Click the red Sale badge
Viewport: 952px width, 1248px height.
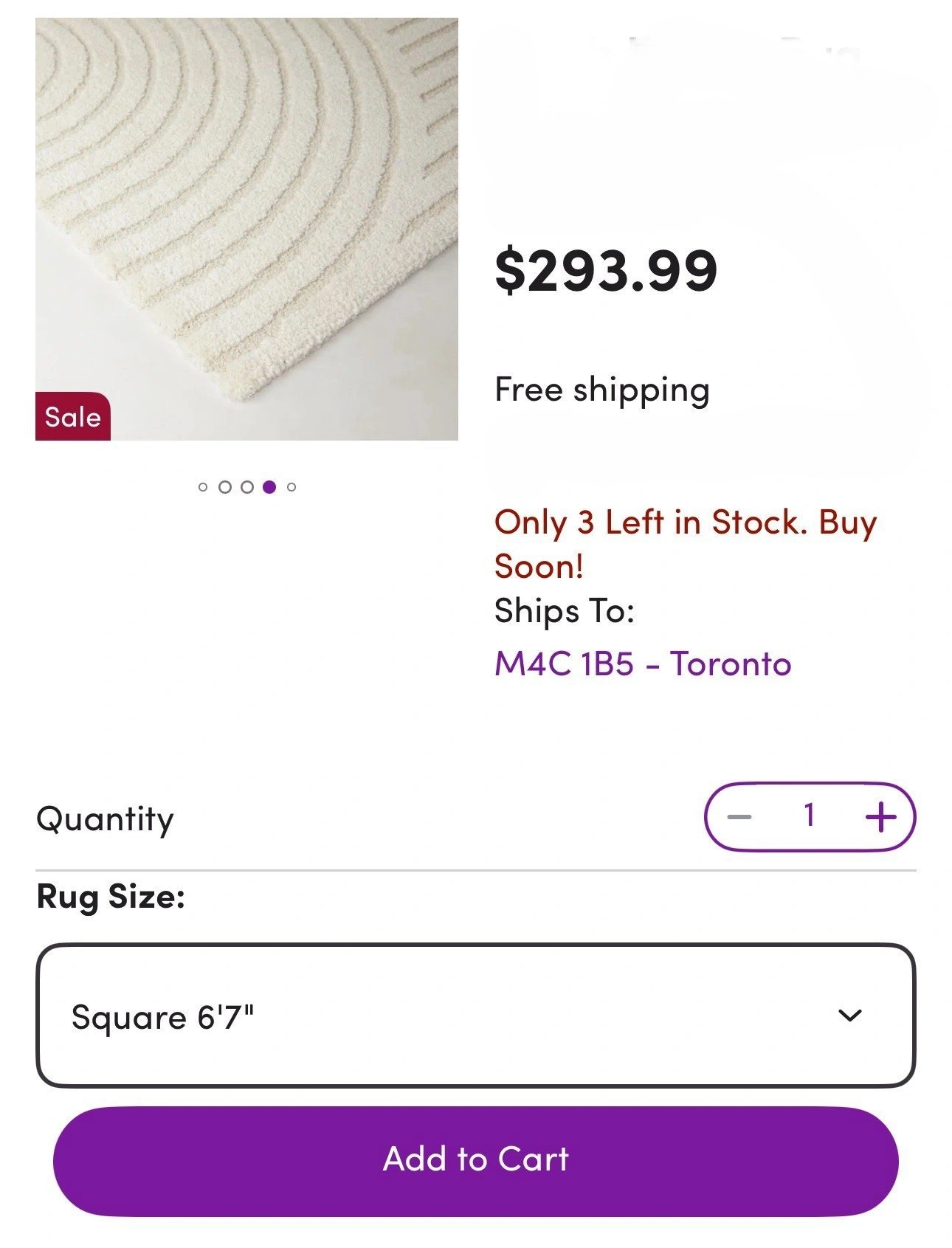[72, 417]
